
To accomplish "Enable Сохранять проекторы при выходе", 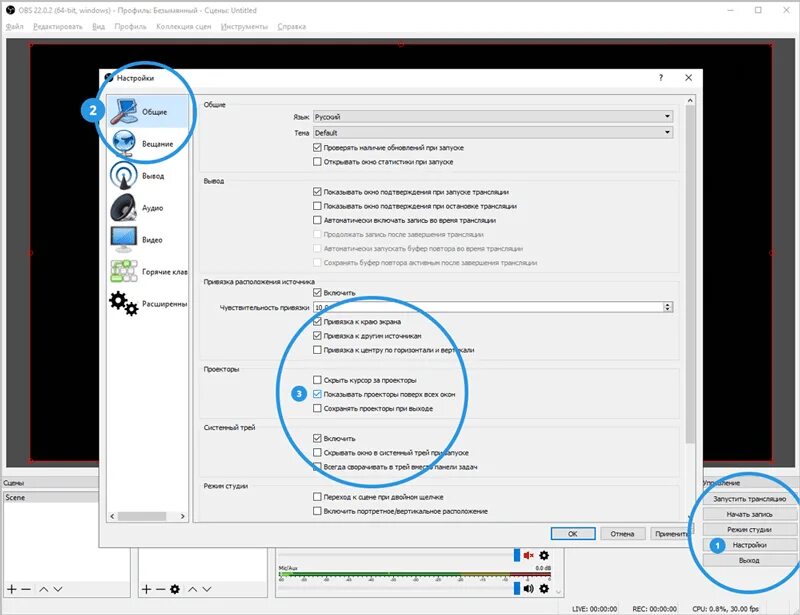I will point(317,408).
